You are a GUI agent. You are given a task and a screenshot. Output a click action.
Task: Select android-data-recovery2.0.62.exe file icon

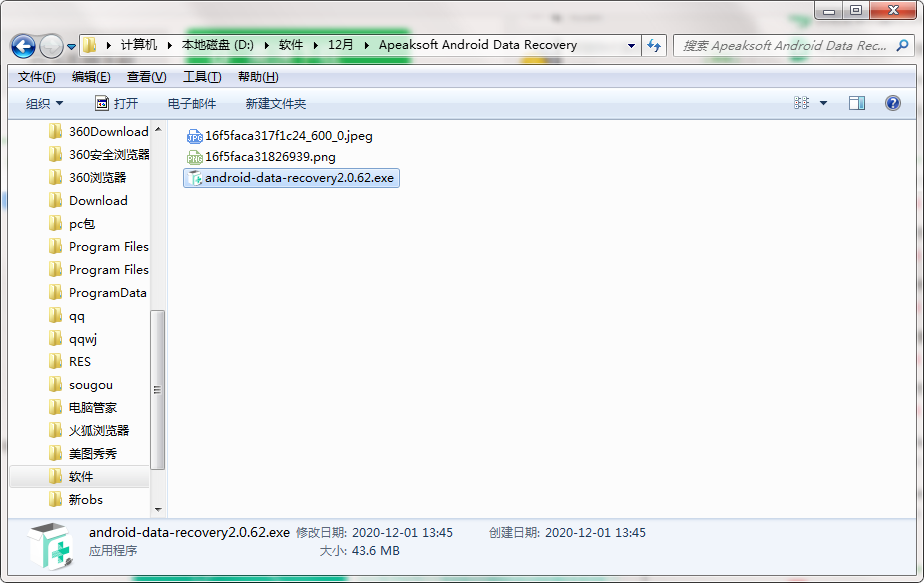pyautogui.click(x=194, y=178)
